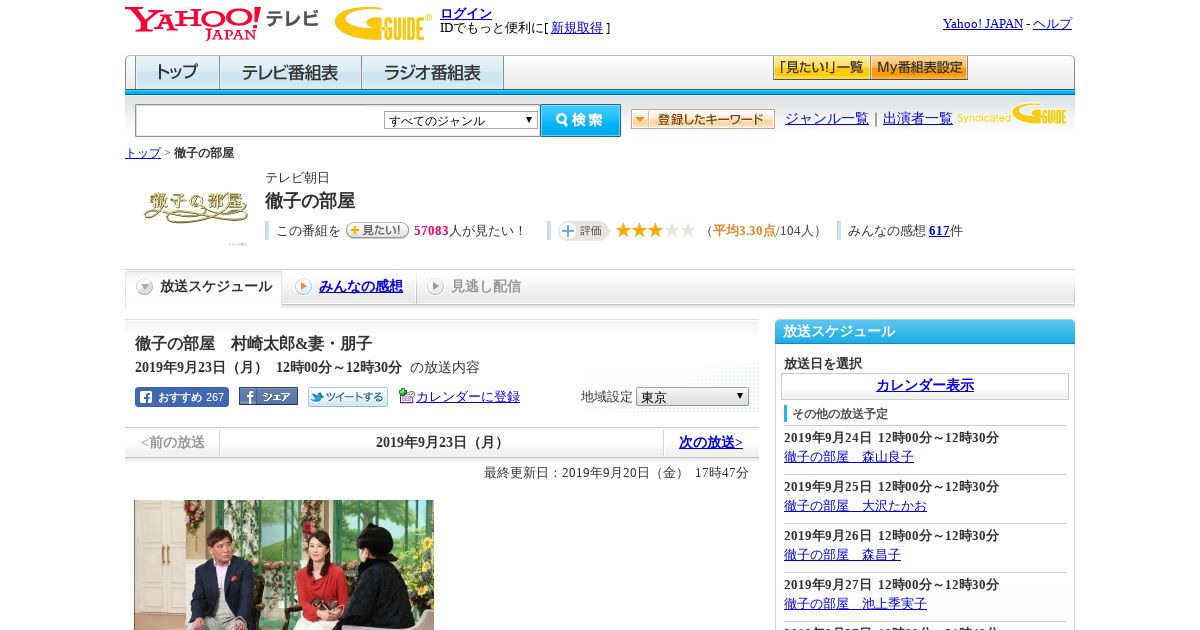Viewport: 1200px width, 630px height.
Task: Focus the program search input field
Action: 260,120
